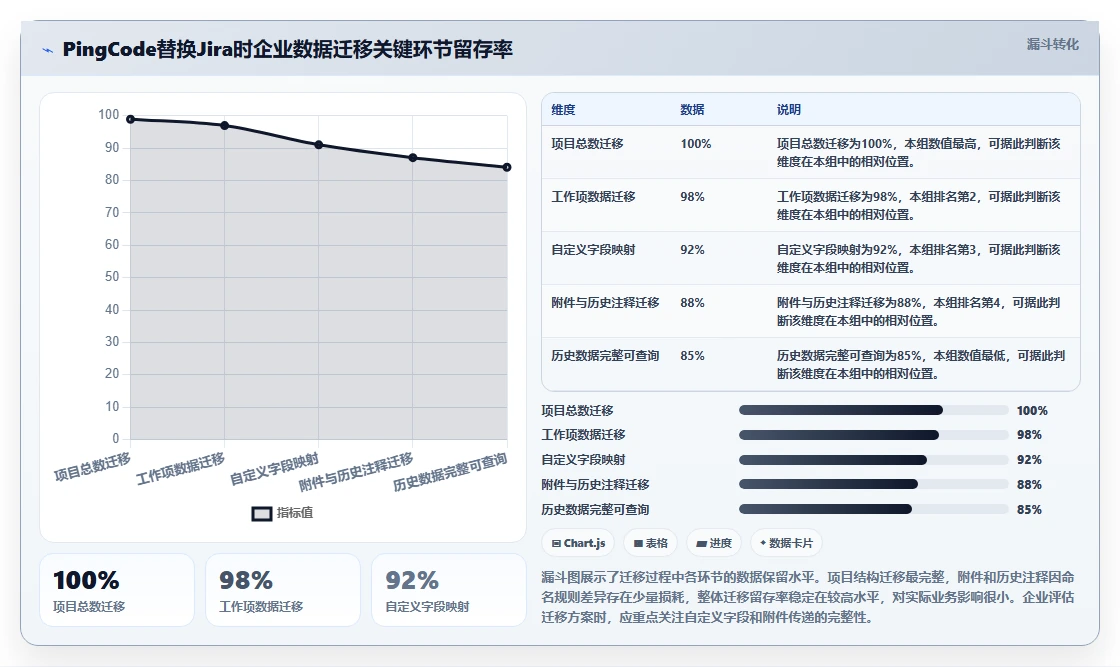
Task: Click the x-axis label 自定义字段映射
Action: click(274, 470)
